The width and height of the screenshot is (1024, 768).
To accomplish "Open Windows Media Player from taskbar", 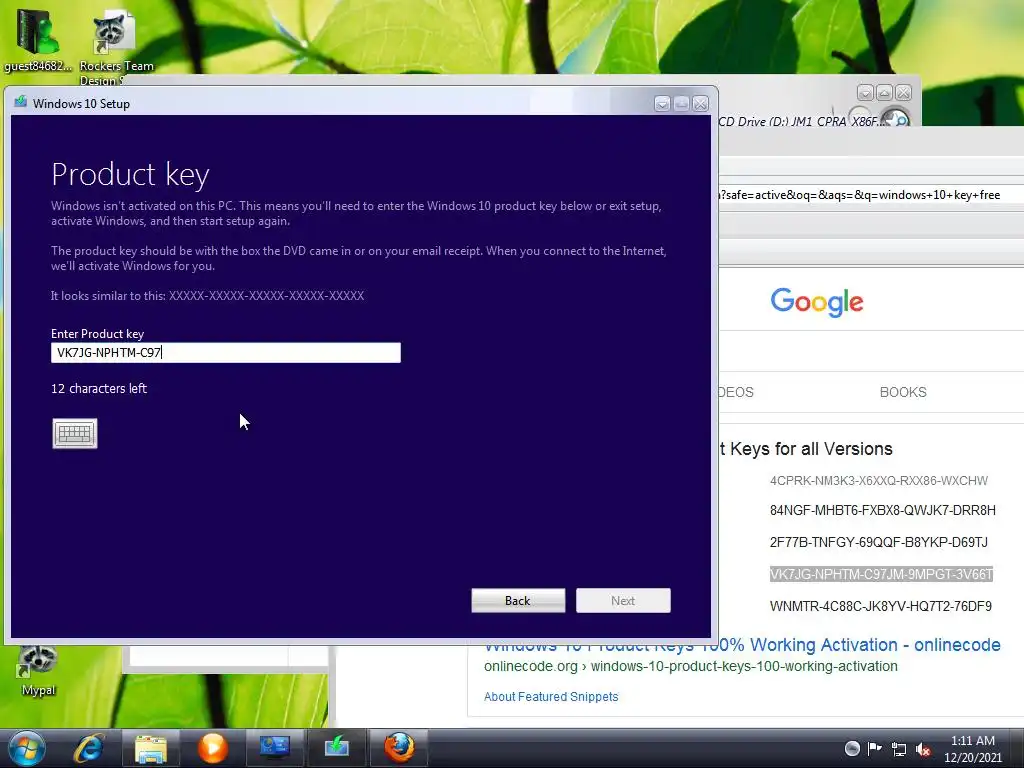I will pos(213,748).
